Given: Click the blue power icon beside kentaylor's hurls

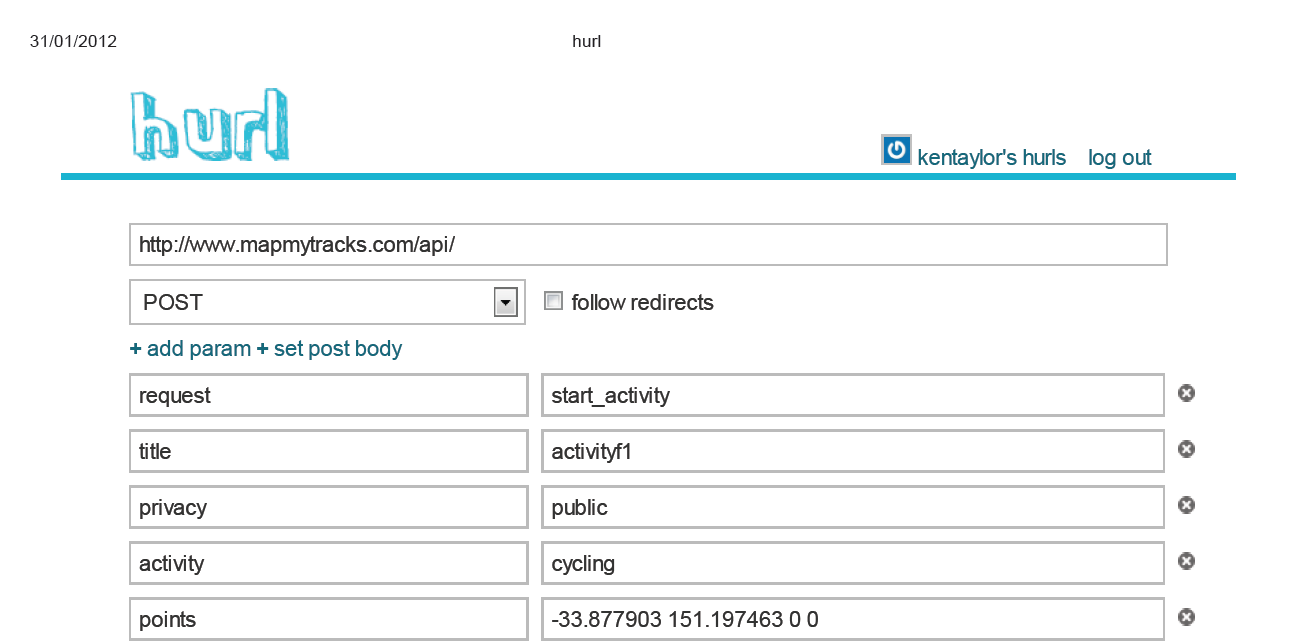Looking at the screenshot, I should (x=896, y=150).
